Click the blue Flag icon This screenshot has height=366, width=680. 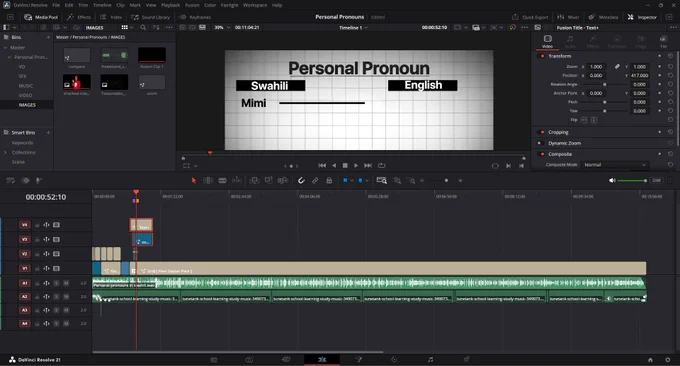tap(345, 180)
